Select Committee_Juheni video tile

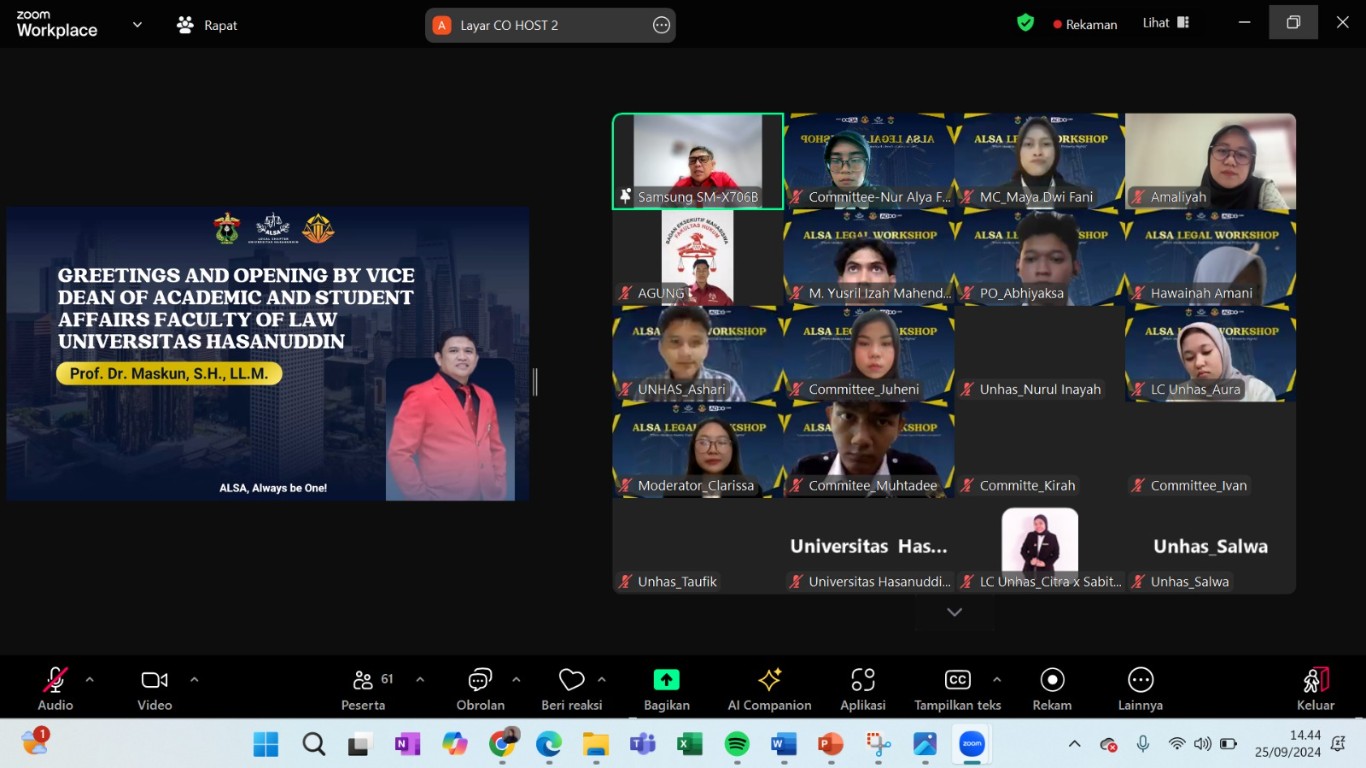[869, 353]
